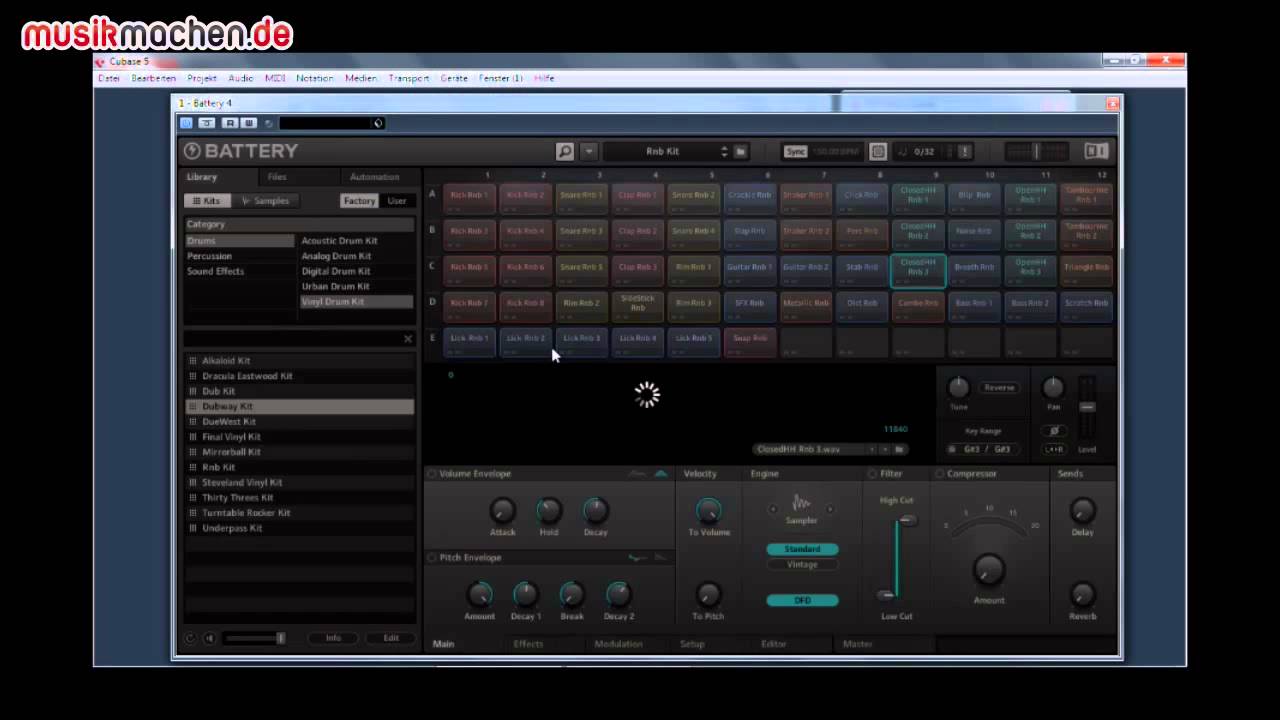Open dropdown arrow next to search icon
The width and height of the screenshot is (1280, 720).
pyautogui.click(x=589, y=151)
